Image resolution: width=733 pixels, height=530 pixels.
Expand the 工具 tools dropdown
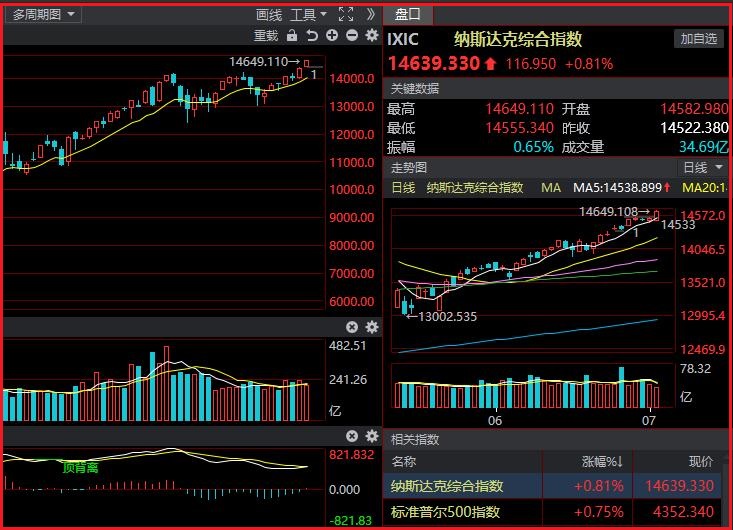tap(308, 15)
